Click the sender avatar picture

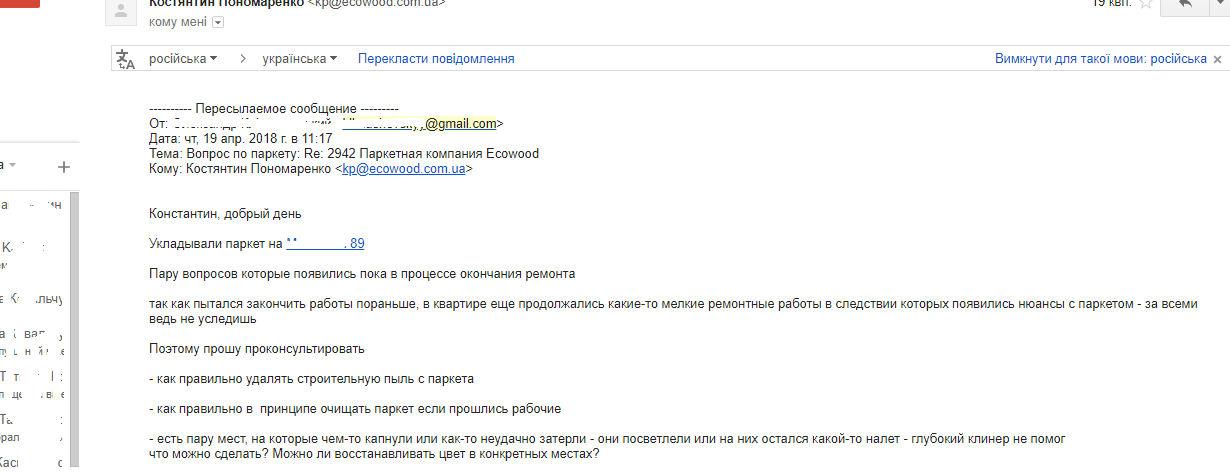pos(121,9)
